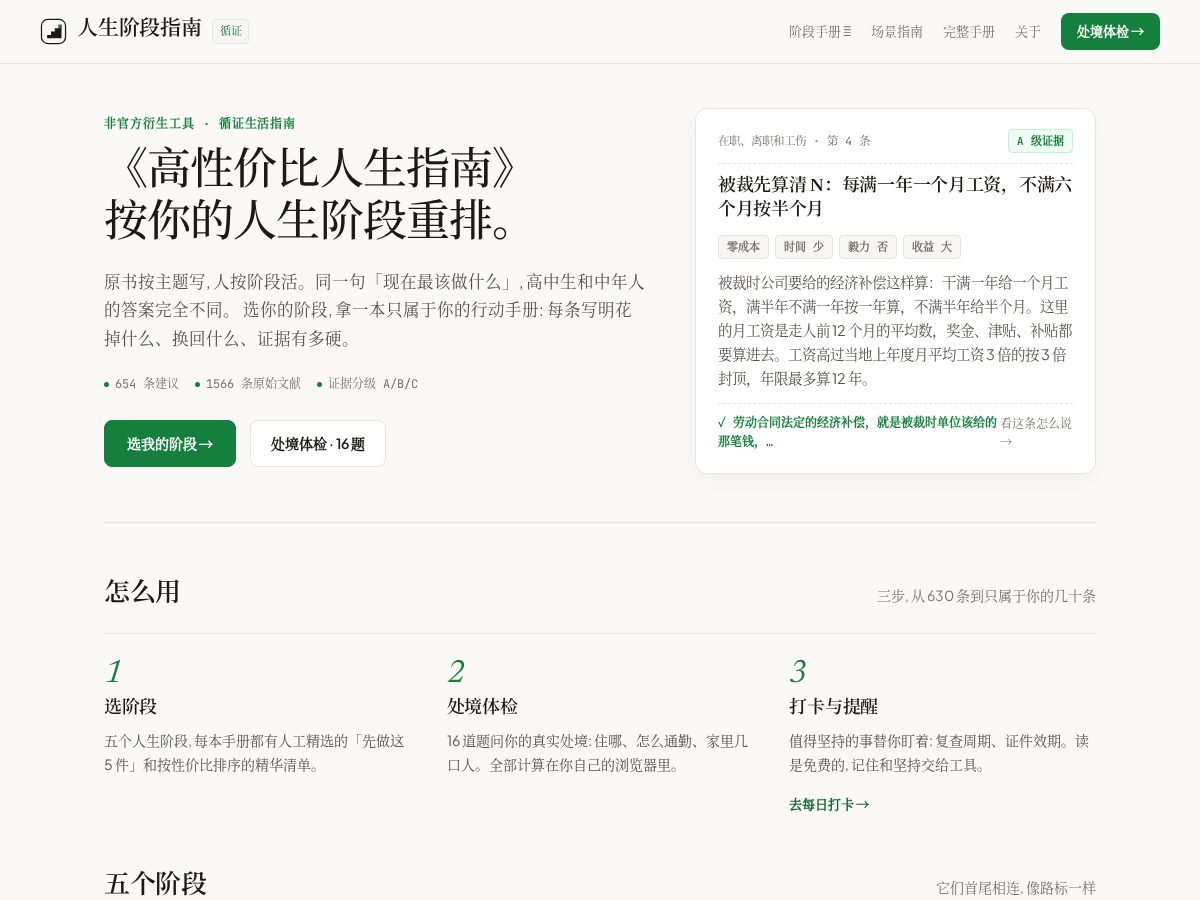Click the 收益 大 tag

coord(932,247)
